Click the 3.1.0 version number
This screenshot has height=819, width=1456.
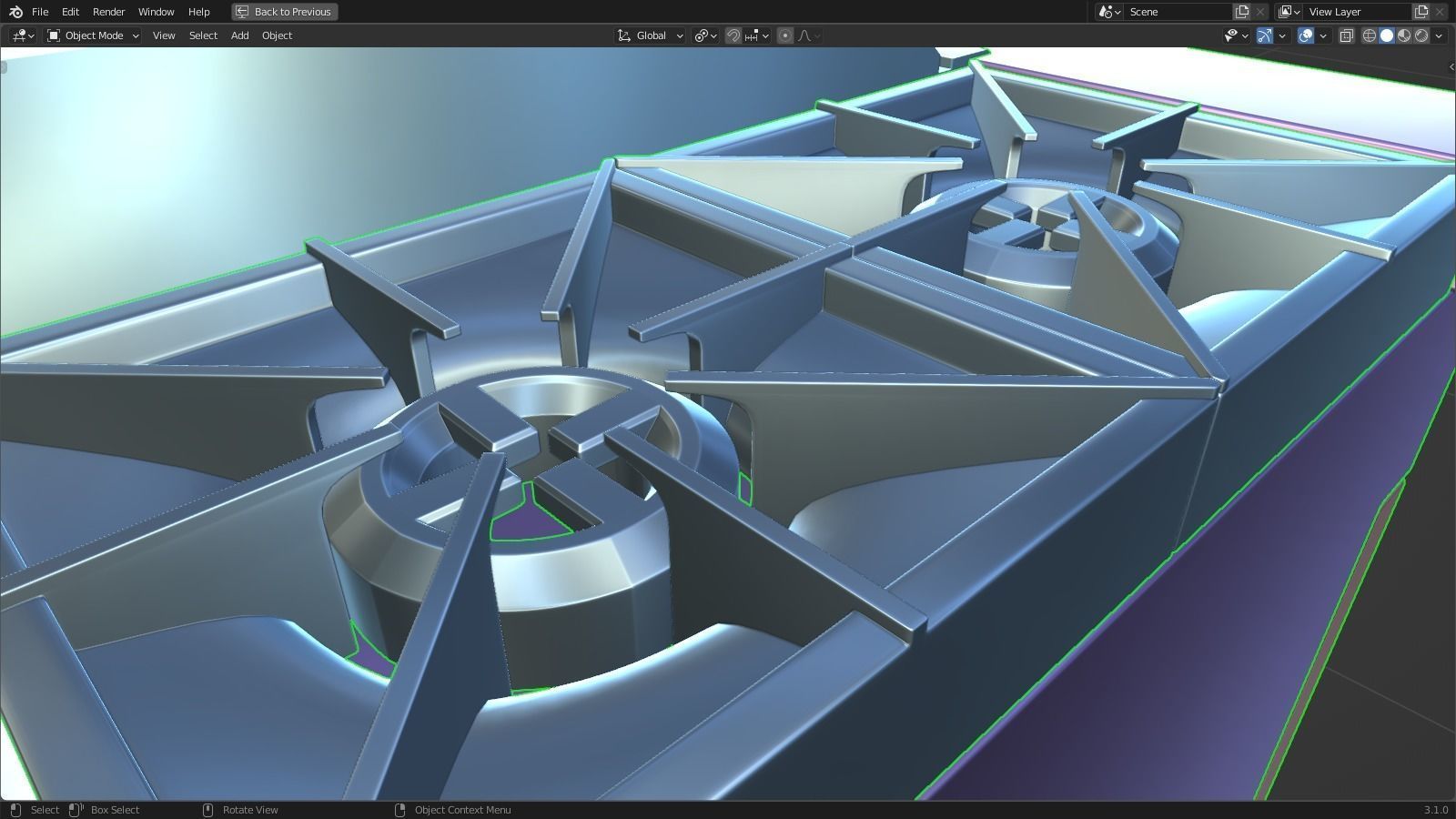(1436, 810)
